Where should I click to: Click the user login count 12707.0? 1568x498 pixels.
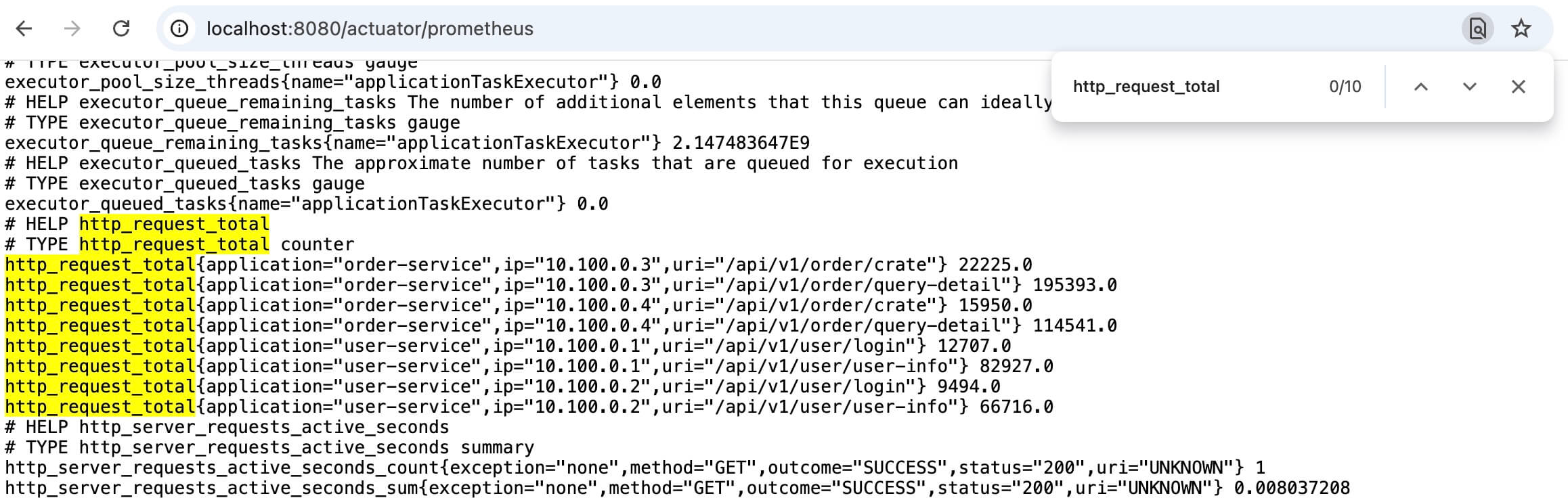click(974, 346)
